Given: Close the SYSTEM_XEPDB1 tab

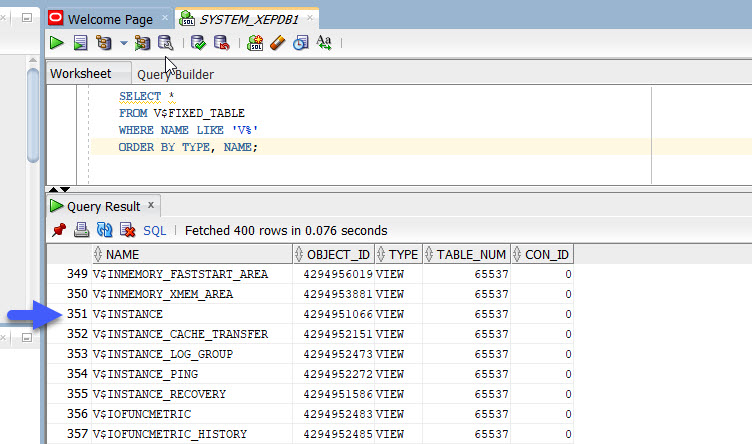Looking at the screenshot, I should (x=310, y=18).
